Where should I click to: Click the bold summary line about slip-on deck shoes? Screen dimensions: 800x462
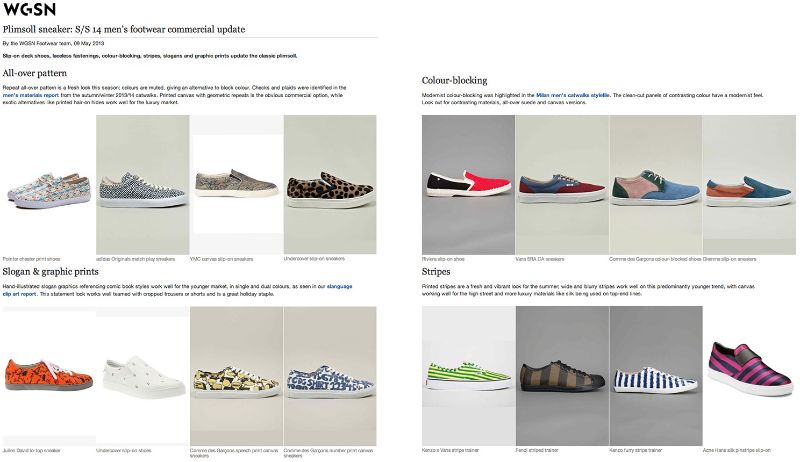pyautogui.click(x=150, y=56)
